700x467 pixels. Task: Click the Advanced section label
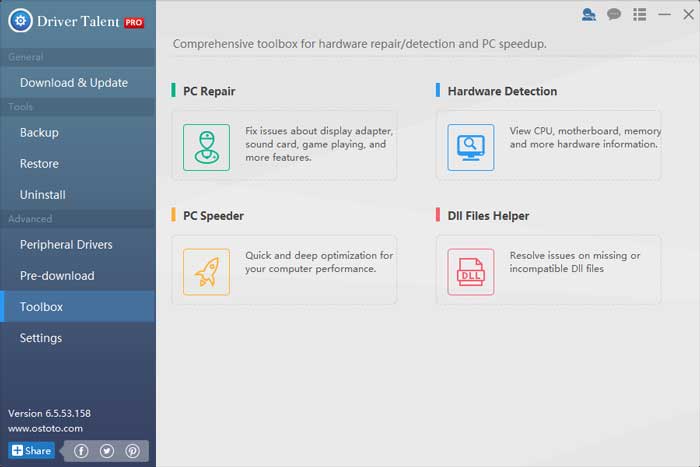(x=30, y=219)
